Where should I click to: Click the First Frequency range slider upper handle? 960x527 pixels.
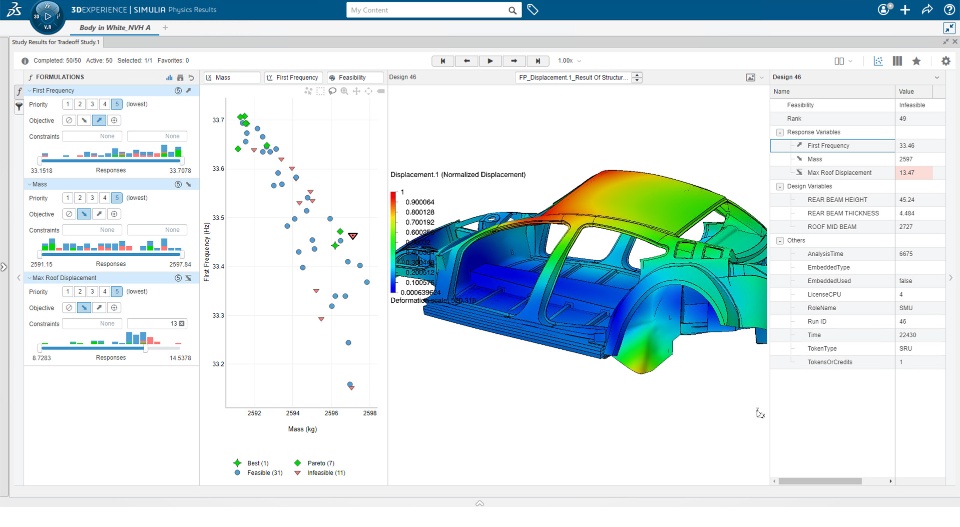[x=182, y=161]
